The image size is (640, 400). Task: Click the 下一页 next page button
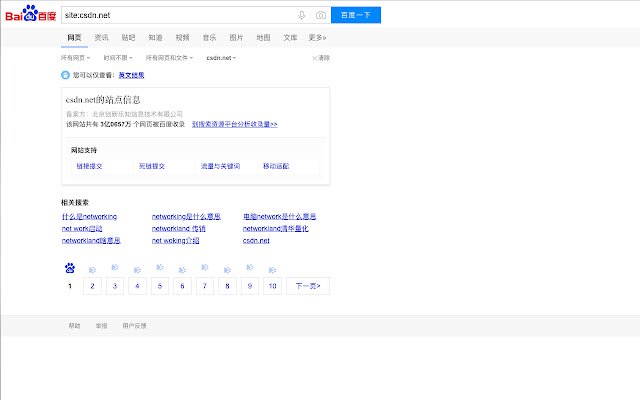(308, 286)
